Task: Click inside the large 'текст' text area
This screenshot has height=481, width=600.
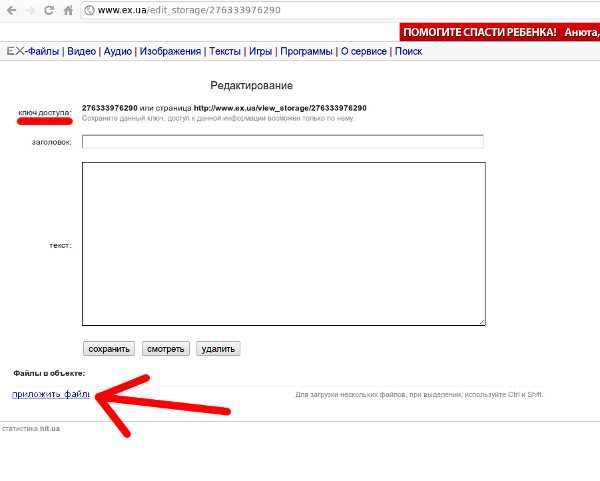Action: (284, 244)
